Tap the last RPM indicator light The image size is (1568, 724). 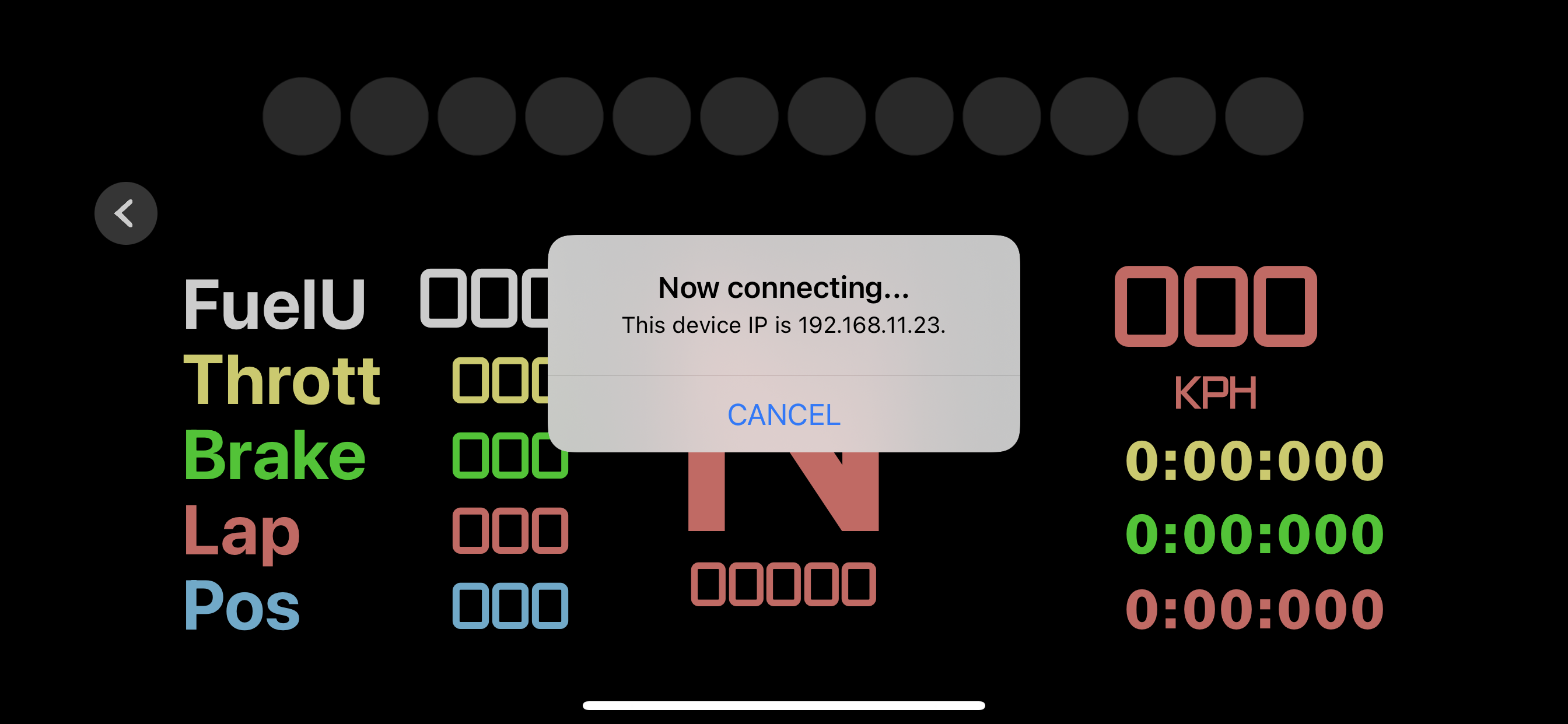pos(1263,116)
